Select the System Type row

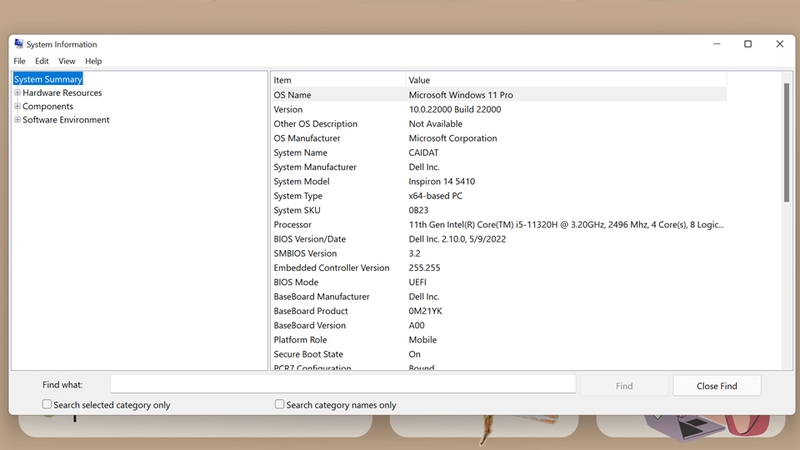tap(499, 196)
